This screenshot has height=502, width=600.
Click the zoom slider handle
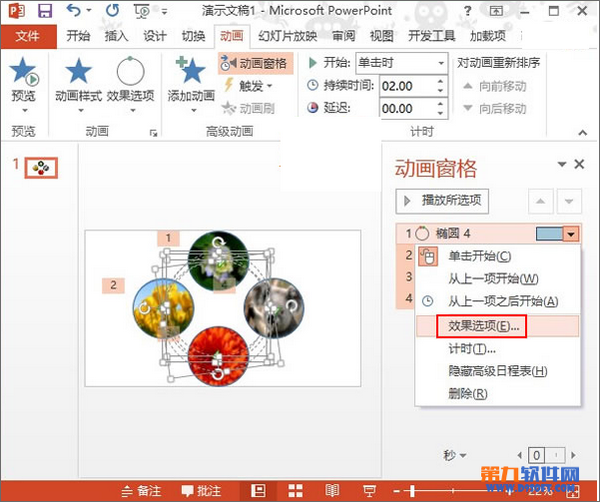click(412, 491)
